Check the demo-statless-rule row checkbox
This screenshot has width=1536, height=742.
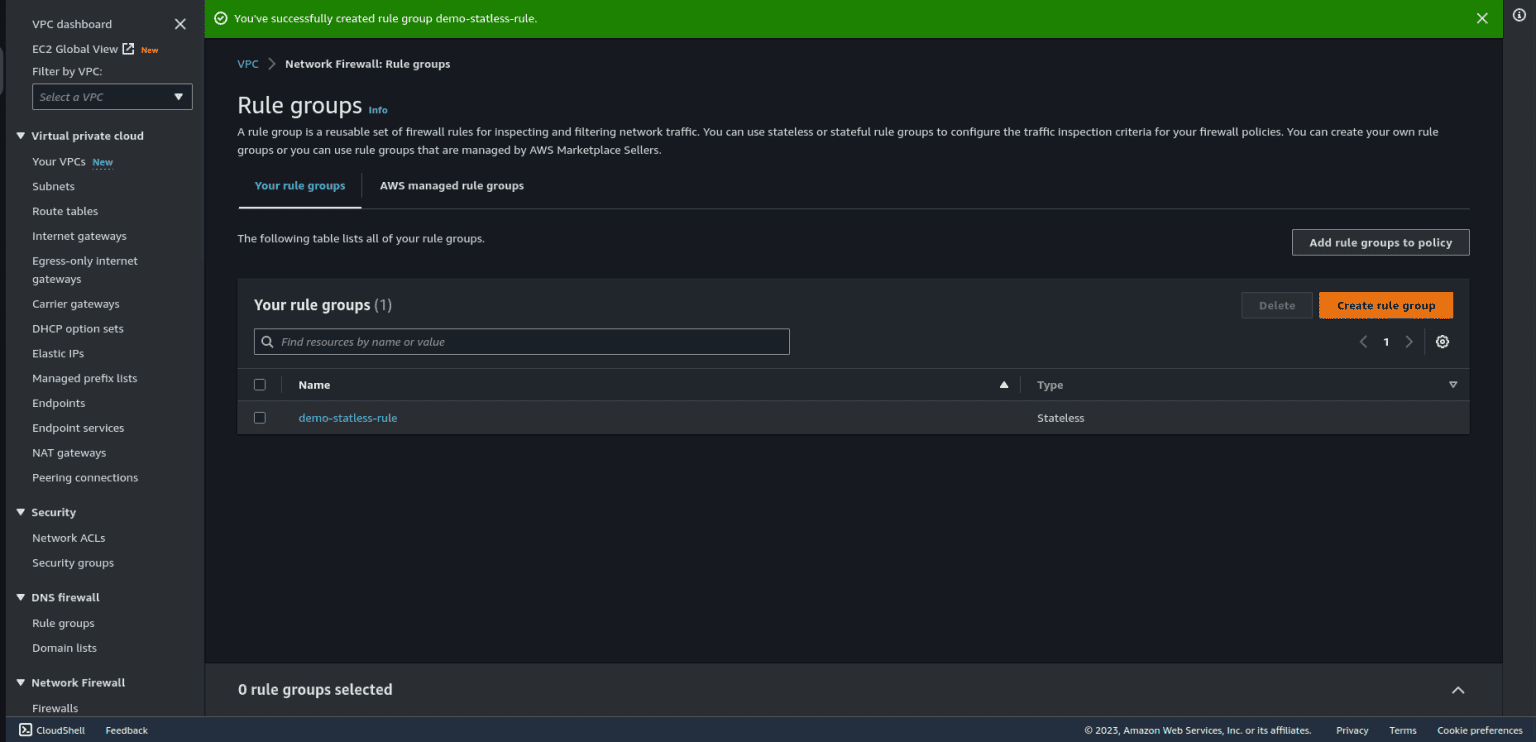pos(260,418)
